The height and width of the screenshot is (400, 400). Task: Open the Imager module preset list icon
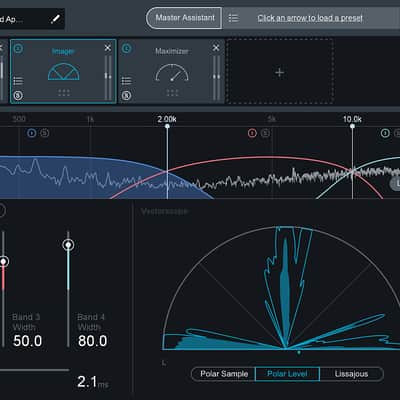[18, 81]
